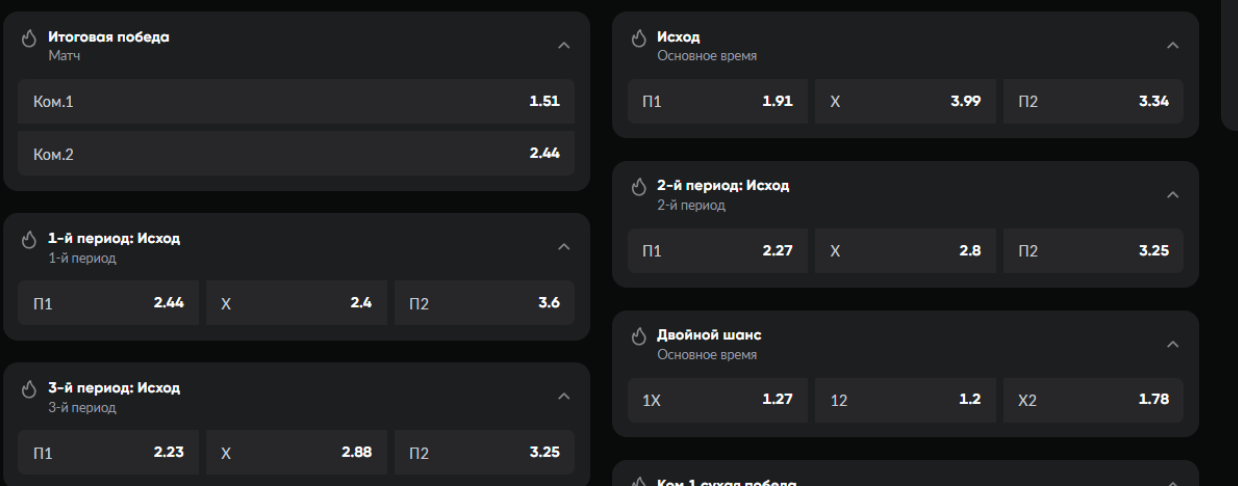Image resolution: width=1238 pixels, height=486 pixels.
Task: Select X at 2.88 in 3rd period
Action: pyautogui.click(x=296, y=453)
